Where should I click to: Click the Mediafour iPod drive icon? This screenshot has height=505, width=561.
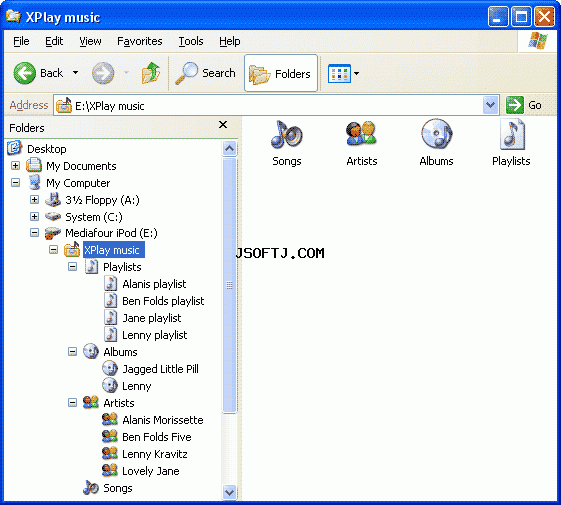[x=53, y=233]
